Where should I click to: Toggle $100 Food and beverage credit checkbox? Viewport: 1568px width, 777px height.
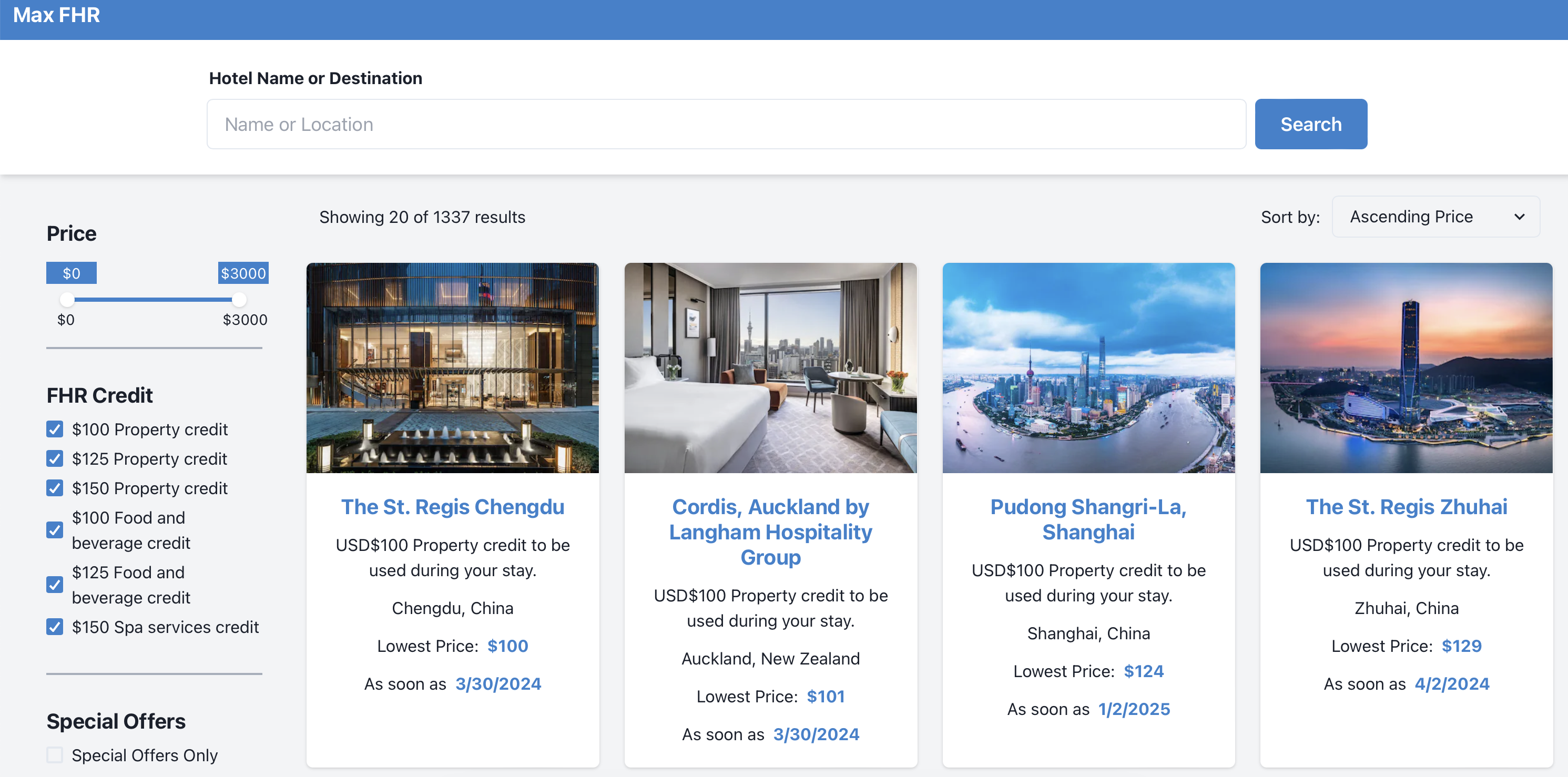[x=55, y=530]
